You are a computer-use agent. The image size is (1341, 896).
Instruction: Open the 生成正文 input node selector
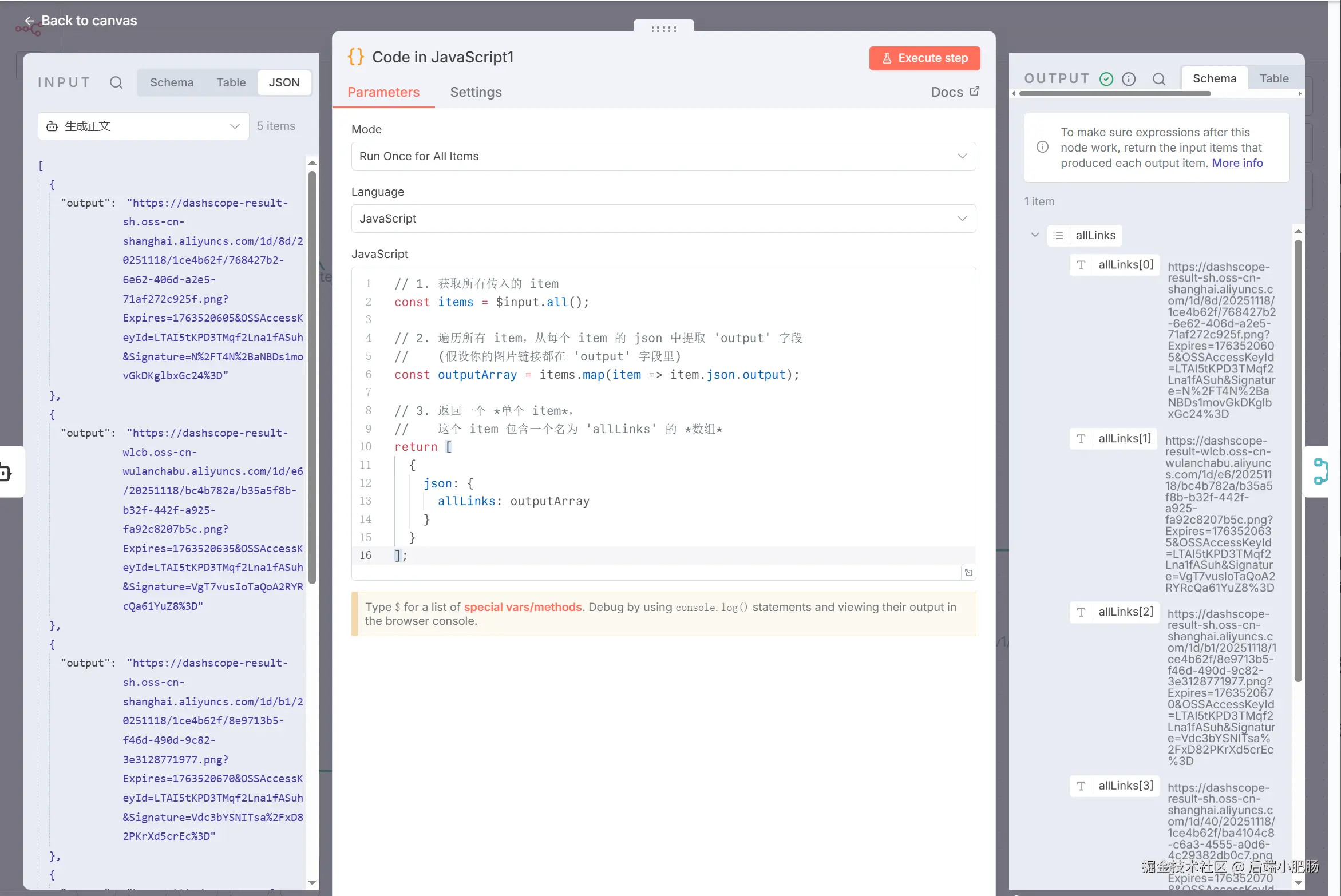pyautogui.click(x=143, y=126)
